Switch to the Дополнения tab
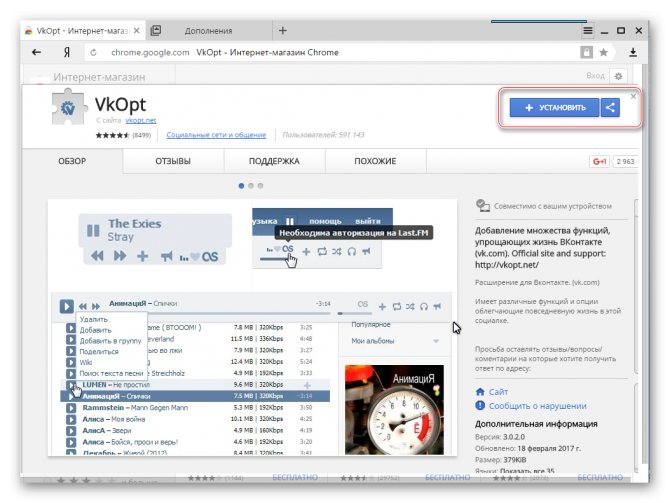Image resolution: width=670 pixels, height=503 pixels. coord(209,31)
